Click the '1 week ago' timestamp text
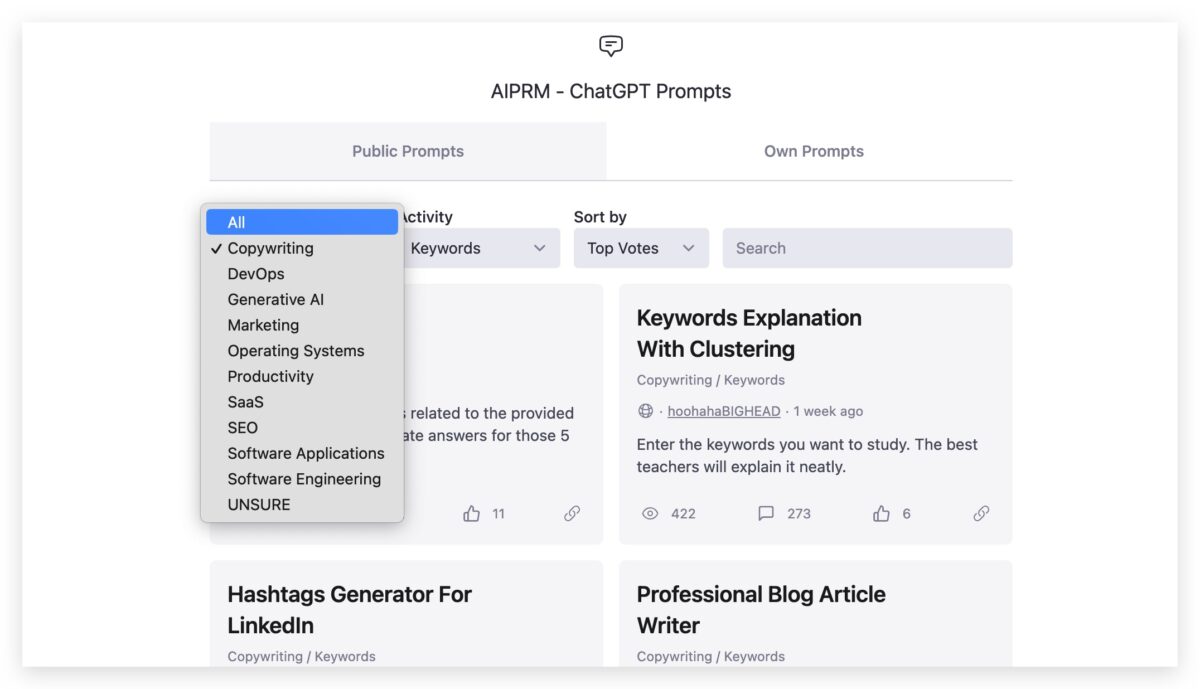This screenshot has height=689, width=1200. pyautogui.click(x=828, y=411)
